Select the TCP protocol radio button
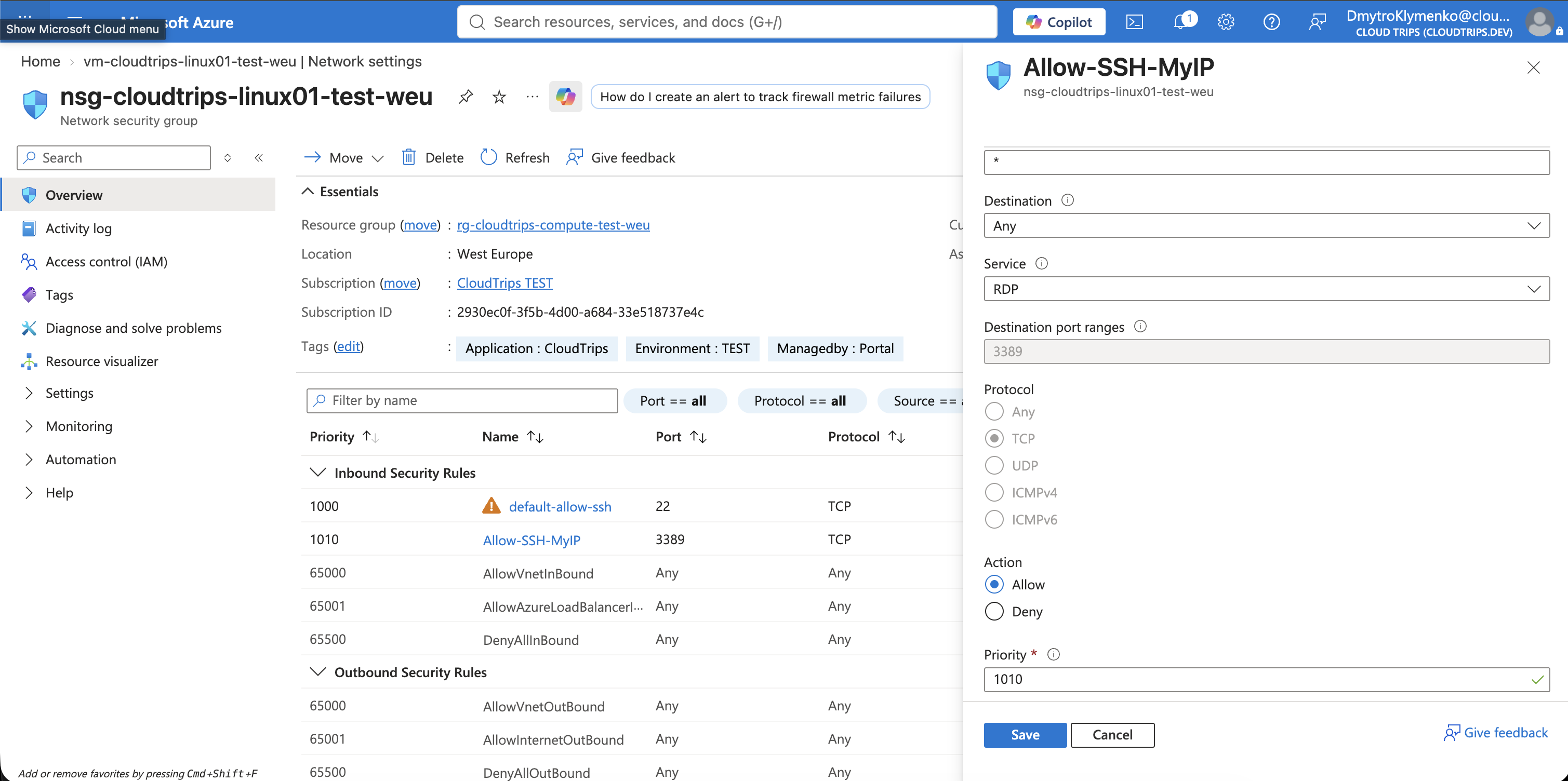The height and width of the screenshot is (781, 1568). tap(994, 439)
